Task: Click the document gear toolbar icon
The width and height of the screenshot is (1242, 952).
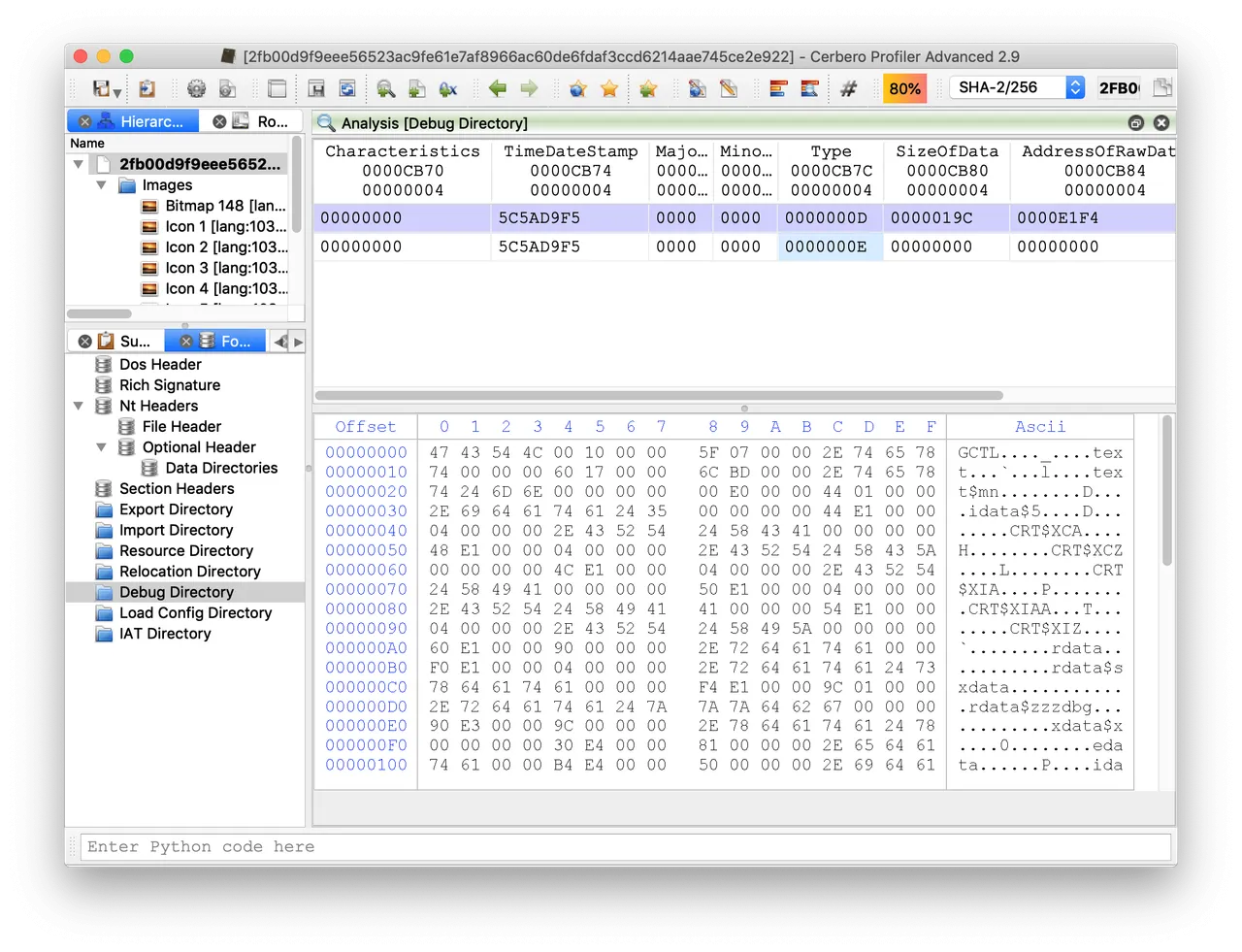Action: pos(228,88)
